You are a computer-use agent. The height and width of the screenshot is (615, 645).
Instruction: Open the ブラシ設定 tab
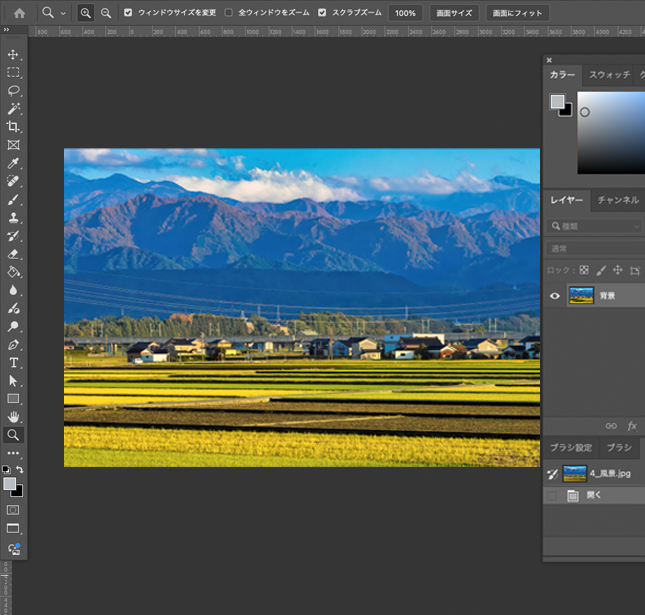(x=571, y=448)
